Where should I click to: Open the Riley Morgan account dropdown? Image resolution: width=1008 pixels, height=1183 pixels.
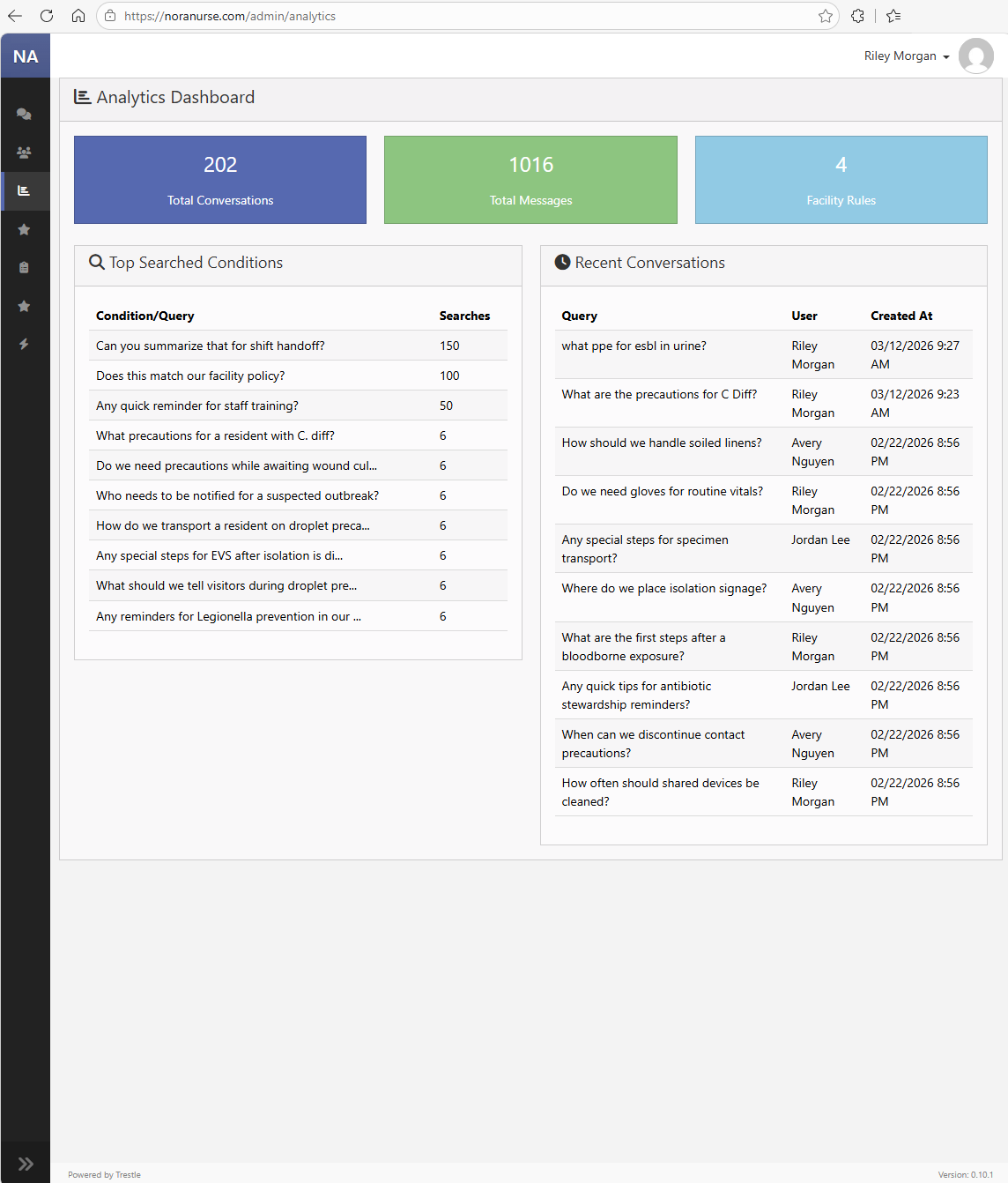[906, 56]
